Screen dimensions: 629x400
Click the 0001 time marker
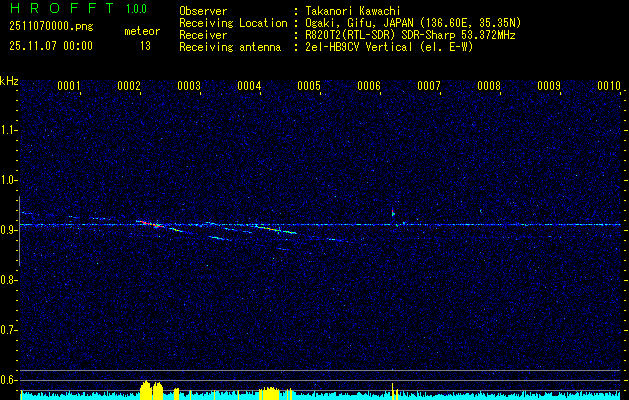coord(69,86)
